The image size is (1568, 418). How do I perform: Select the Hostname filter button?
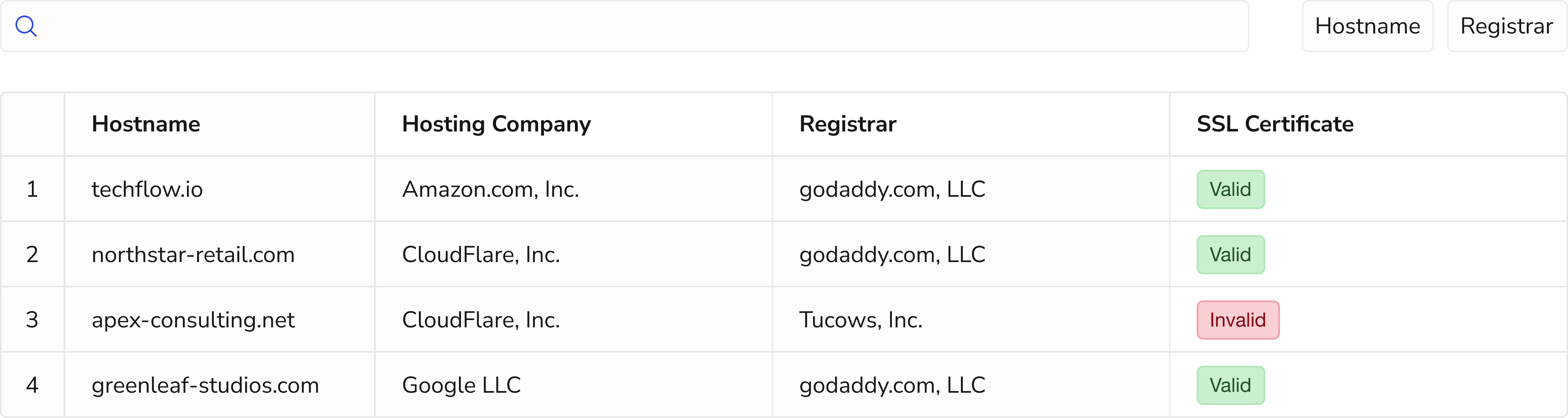coord(1367,26)
